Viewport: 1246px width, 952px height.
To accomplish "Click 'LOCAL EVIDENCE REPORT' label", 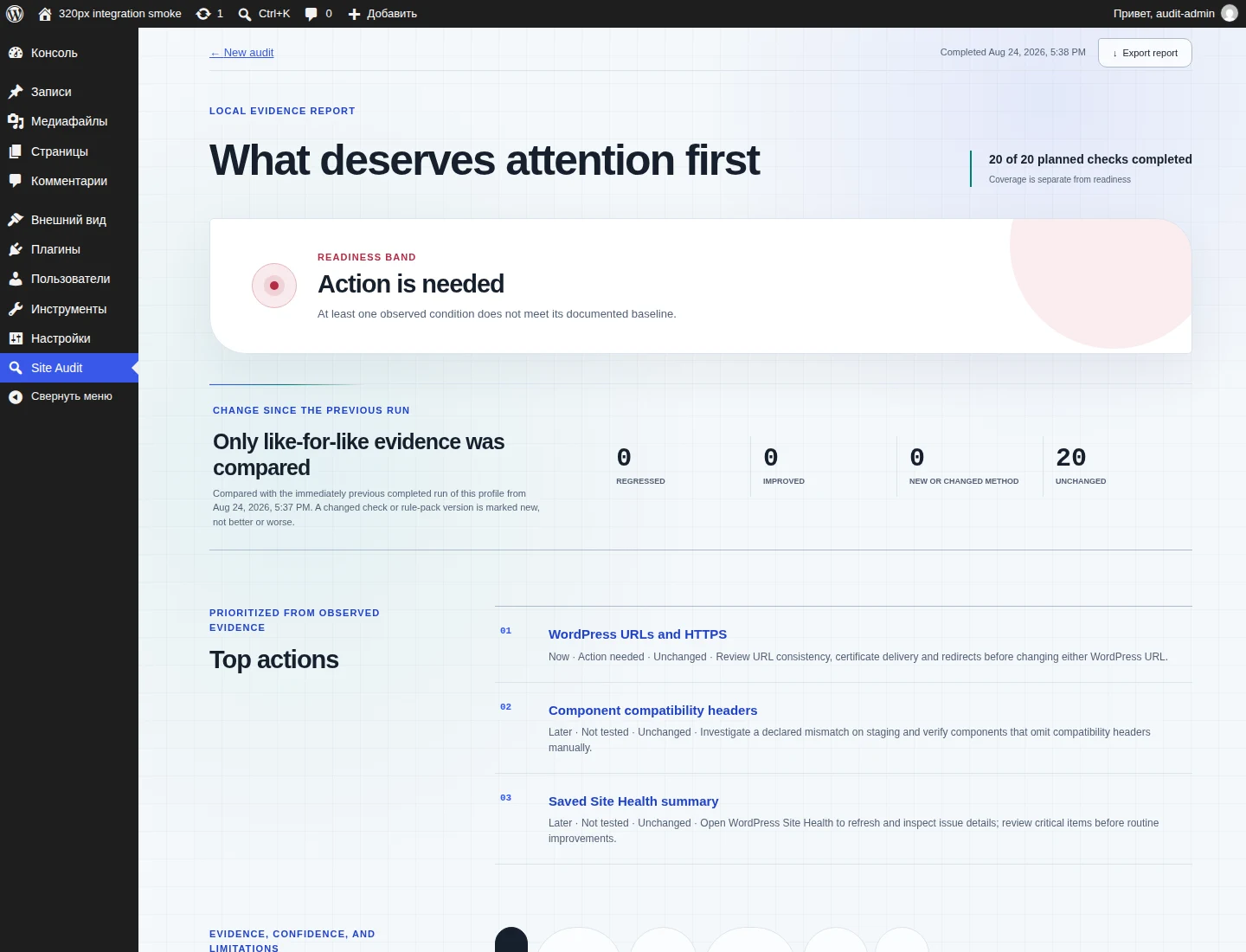I will 282,111.
